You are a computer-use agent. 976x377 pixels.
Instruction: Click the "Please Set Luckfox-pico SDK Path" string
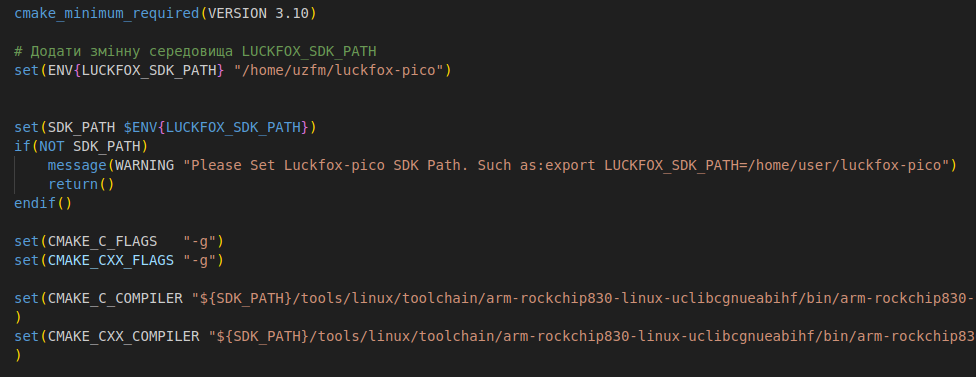[569, 165]
